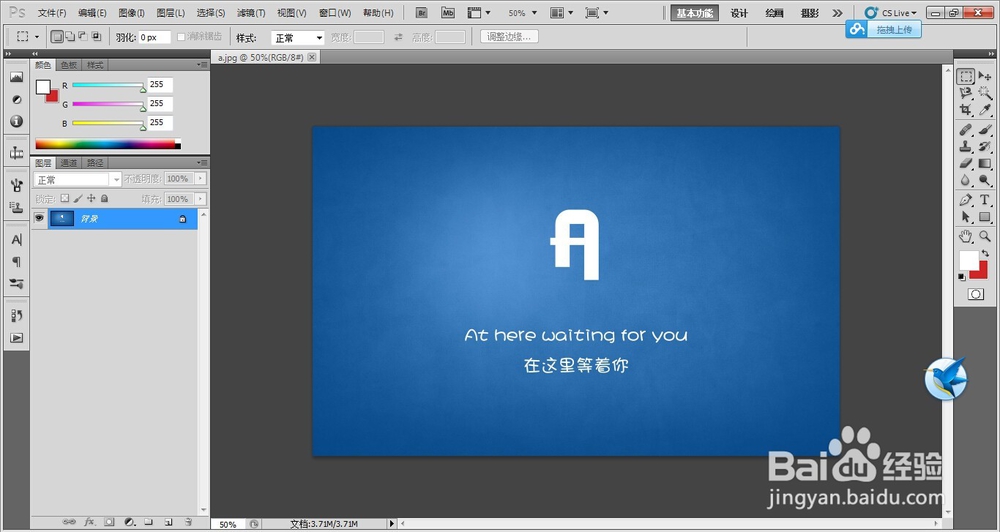Delete layer with the trash icon

(188, 522)
